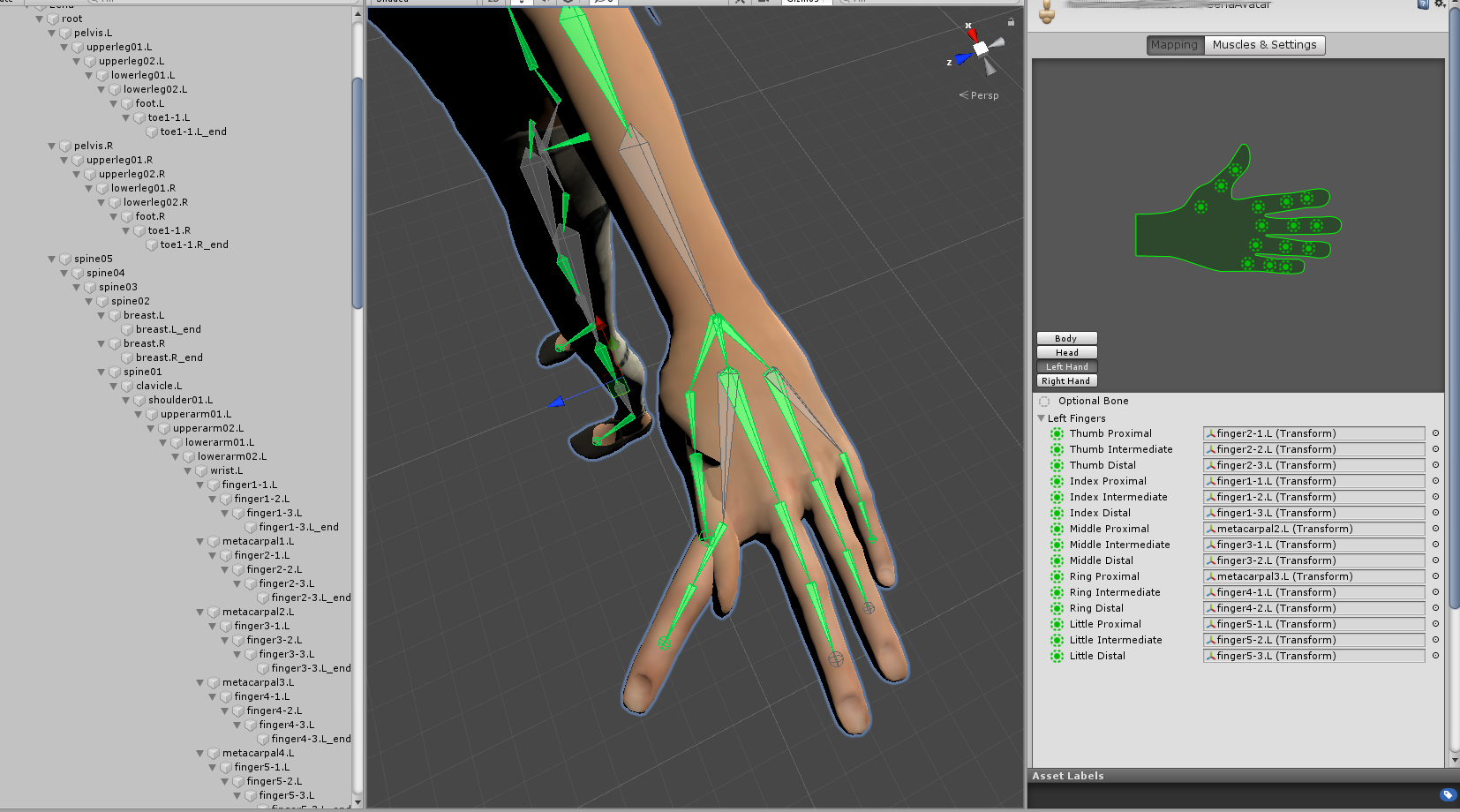
Task: Select middle fingertip bone dot in hand diagram
Action: 1316,226
